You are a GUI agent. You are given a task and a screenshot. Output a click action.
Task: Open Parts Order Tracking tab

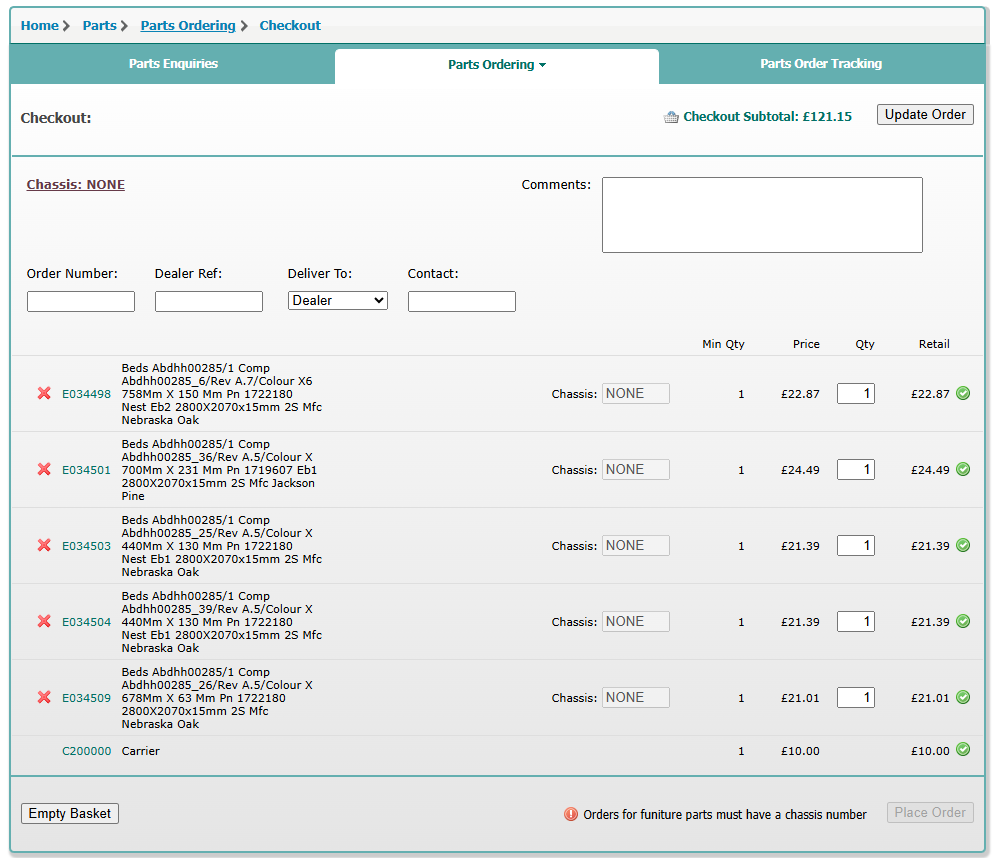(820, 64)
